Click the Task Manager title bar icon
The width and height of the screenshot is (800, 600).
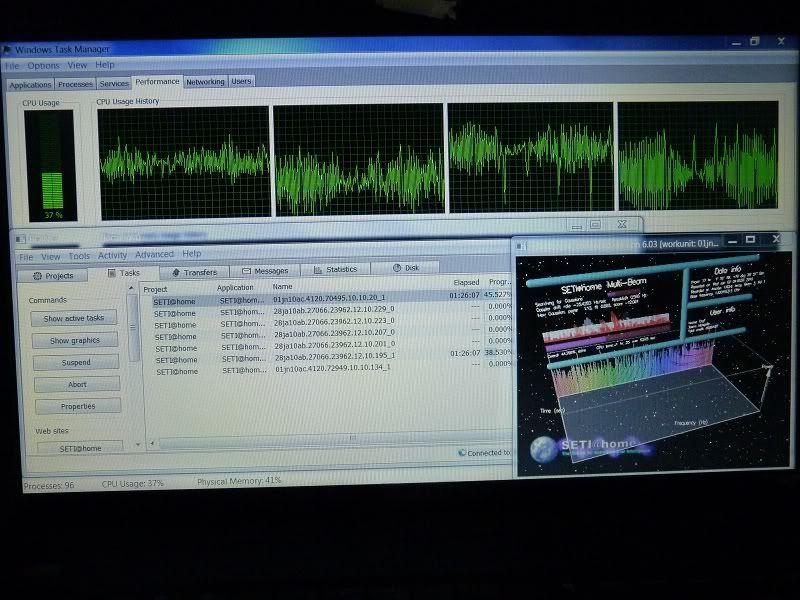[7, 50]
